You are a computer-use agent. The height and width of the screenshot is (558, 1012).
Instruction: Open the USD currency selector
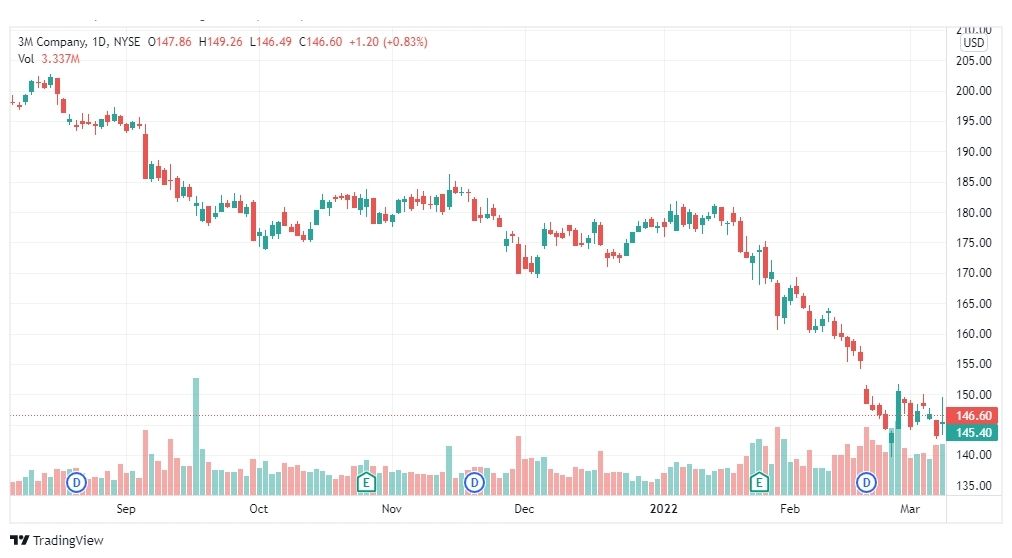pos(973,43)
